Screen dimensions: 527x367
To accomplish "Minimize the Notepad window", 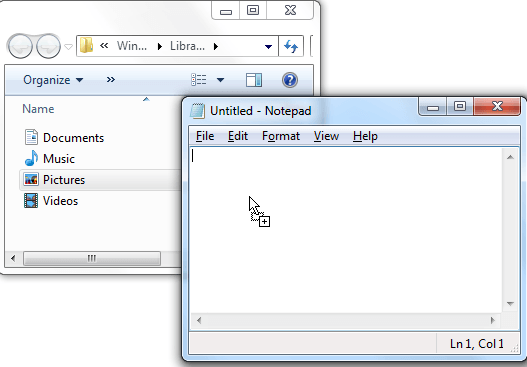I will click(433, 107).
